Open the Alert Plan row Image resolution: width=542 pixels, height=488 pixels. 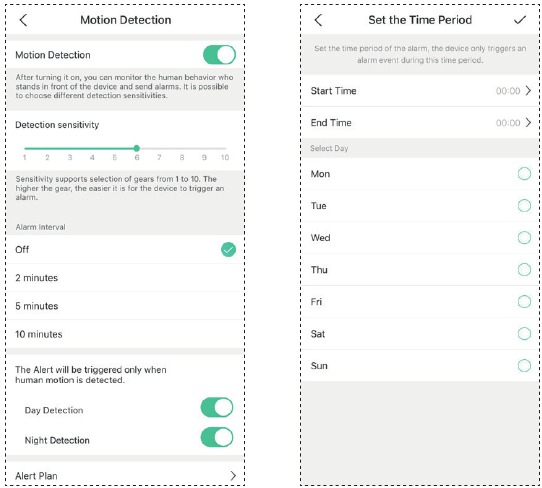(x=125, y=476)
